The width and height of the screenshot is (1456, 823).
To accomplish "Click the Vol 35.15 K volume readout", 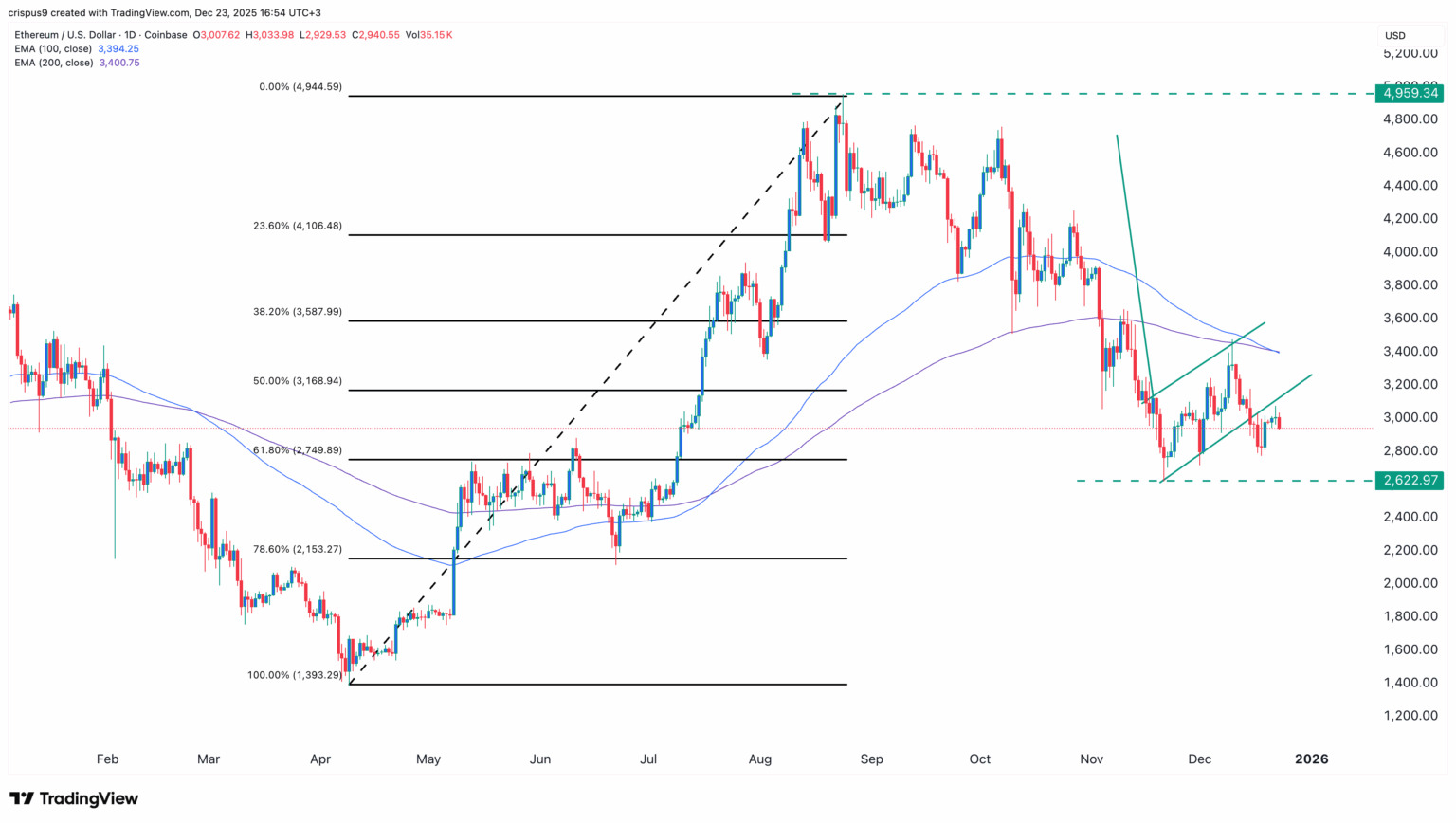I will (x=430, y=35).
